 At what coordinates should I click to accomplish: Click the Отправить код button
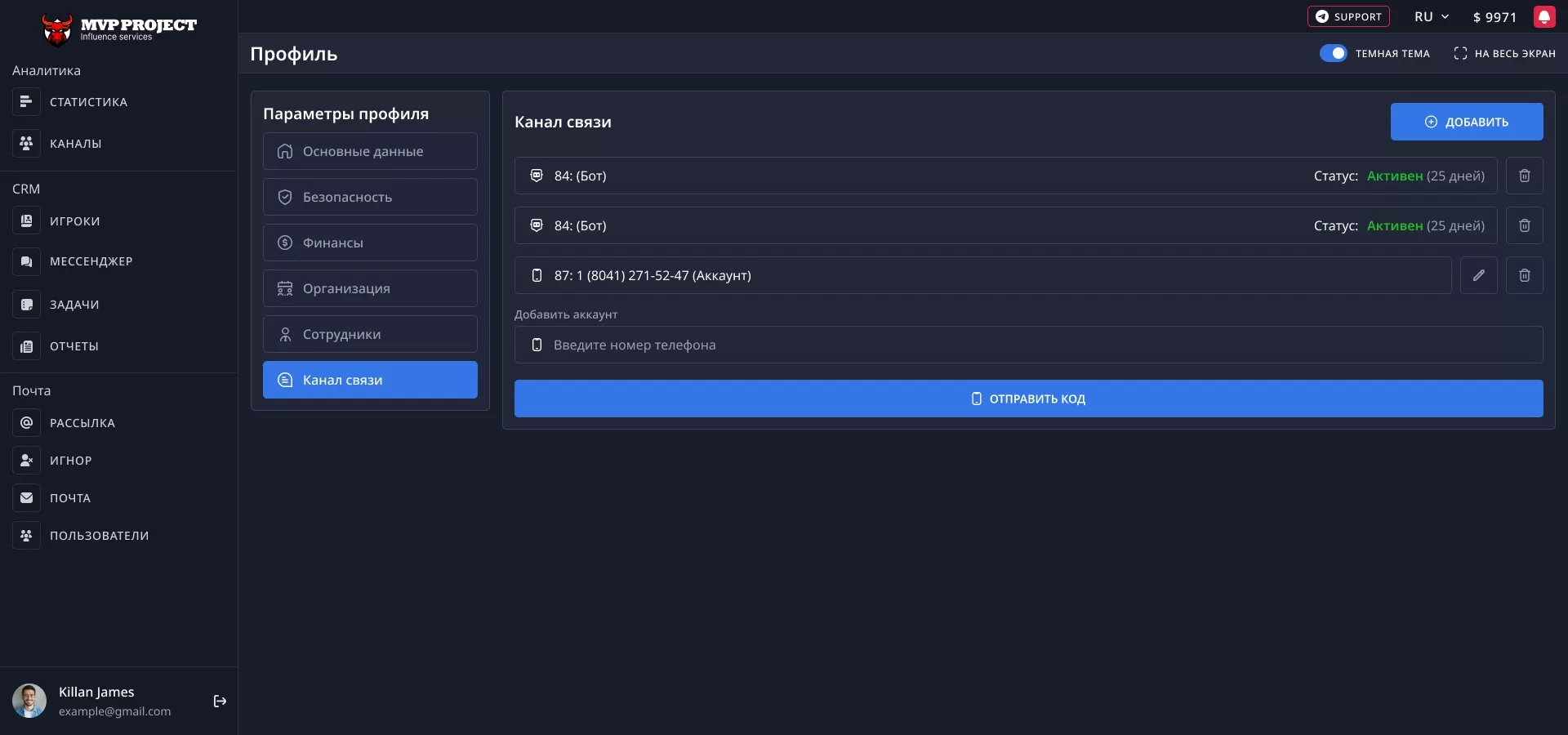[x=1028, y=399]
